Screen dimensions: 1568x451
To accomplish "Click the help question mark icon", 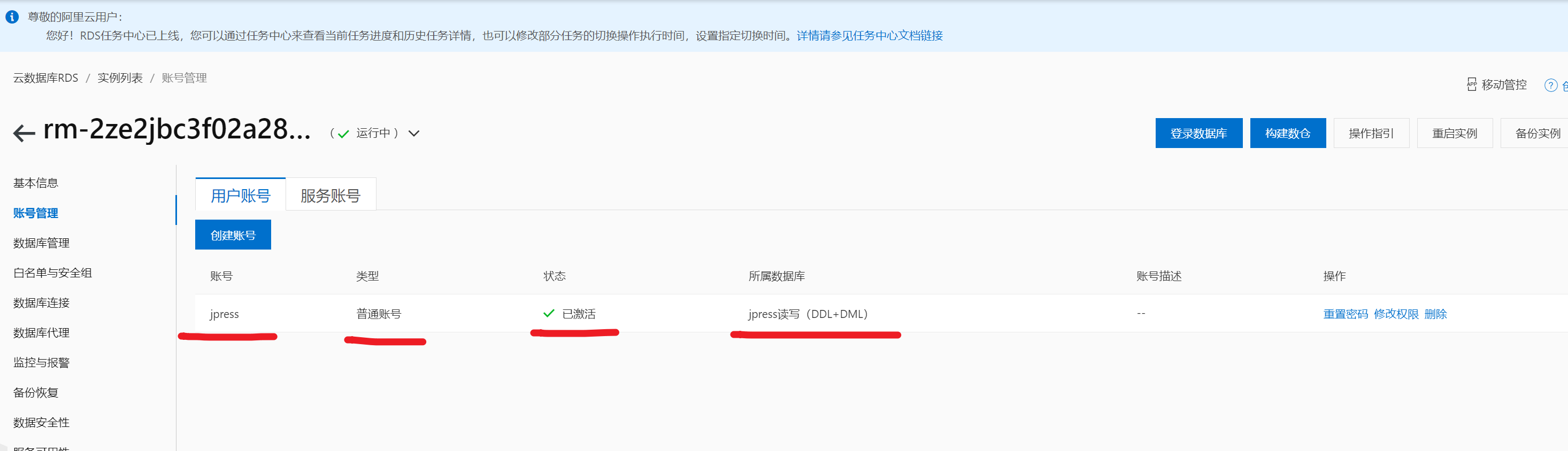I will coord(1550,85).
